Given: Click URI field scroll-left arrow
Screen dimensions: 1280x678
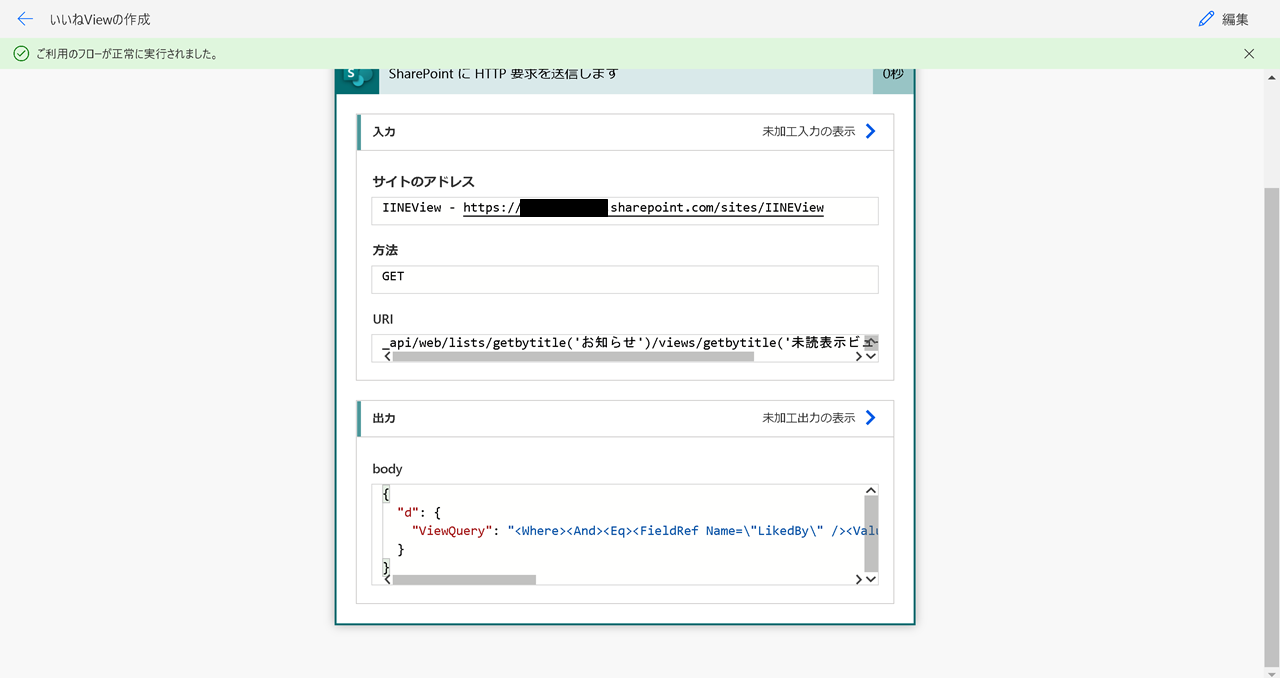Looking at the screenshot, I should tap(387, 356).
